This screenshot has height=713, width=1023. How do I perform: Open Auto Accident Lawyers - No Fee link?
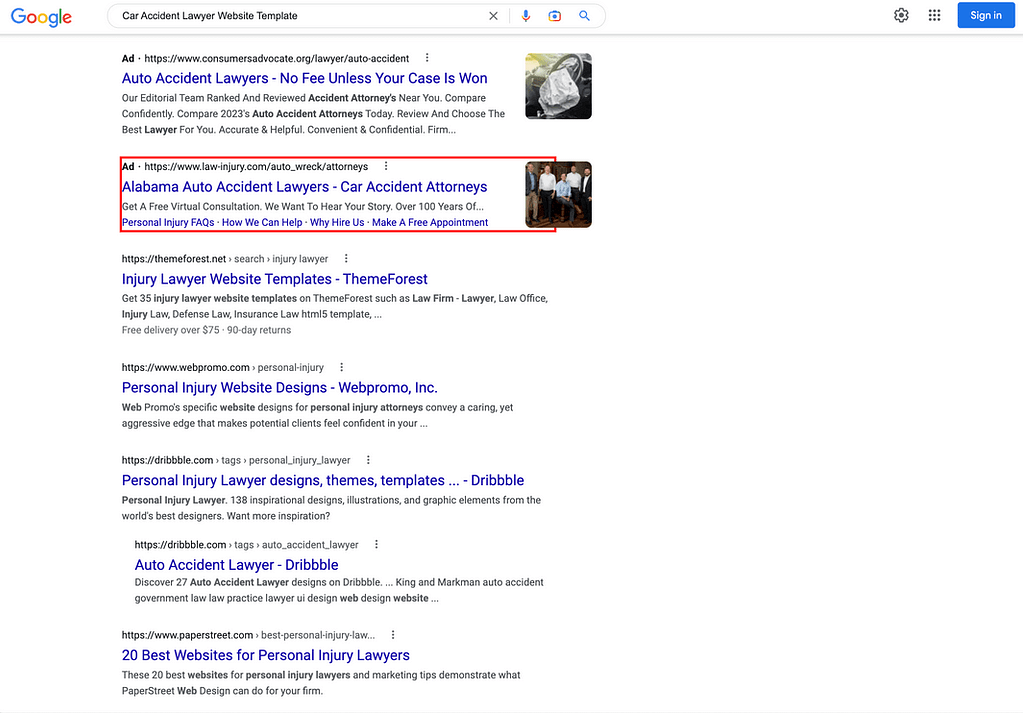[x=305, y=78]
